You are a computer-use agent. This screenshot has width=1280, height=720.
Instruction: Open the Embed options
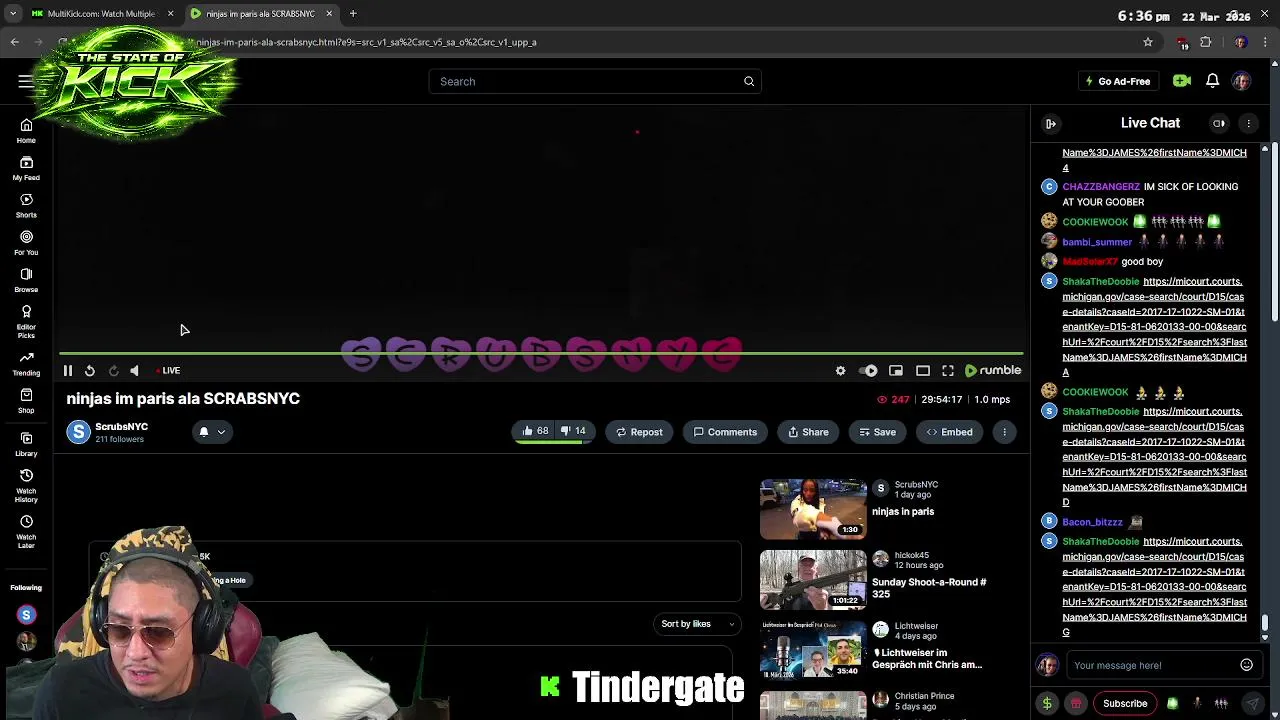[x=949, y=432]
